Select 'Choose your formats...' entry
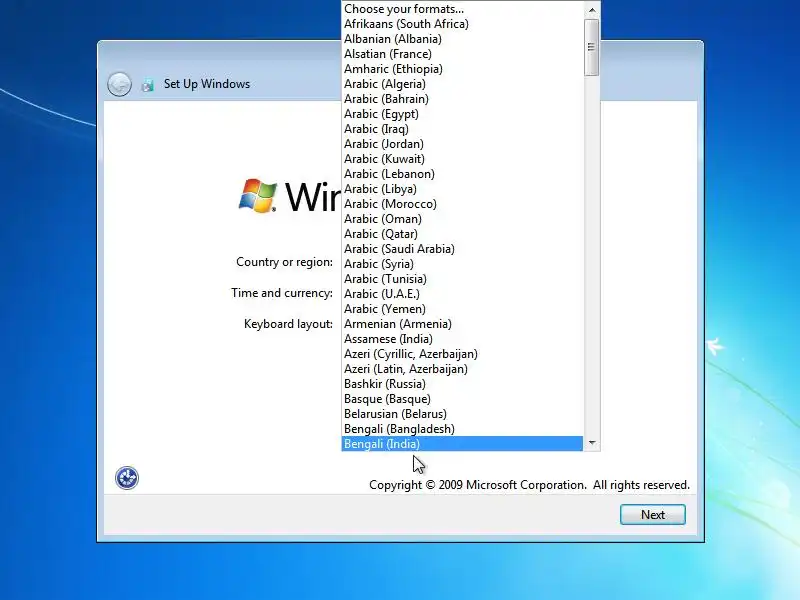The image size is (800, 600). coord(462,9)
